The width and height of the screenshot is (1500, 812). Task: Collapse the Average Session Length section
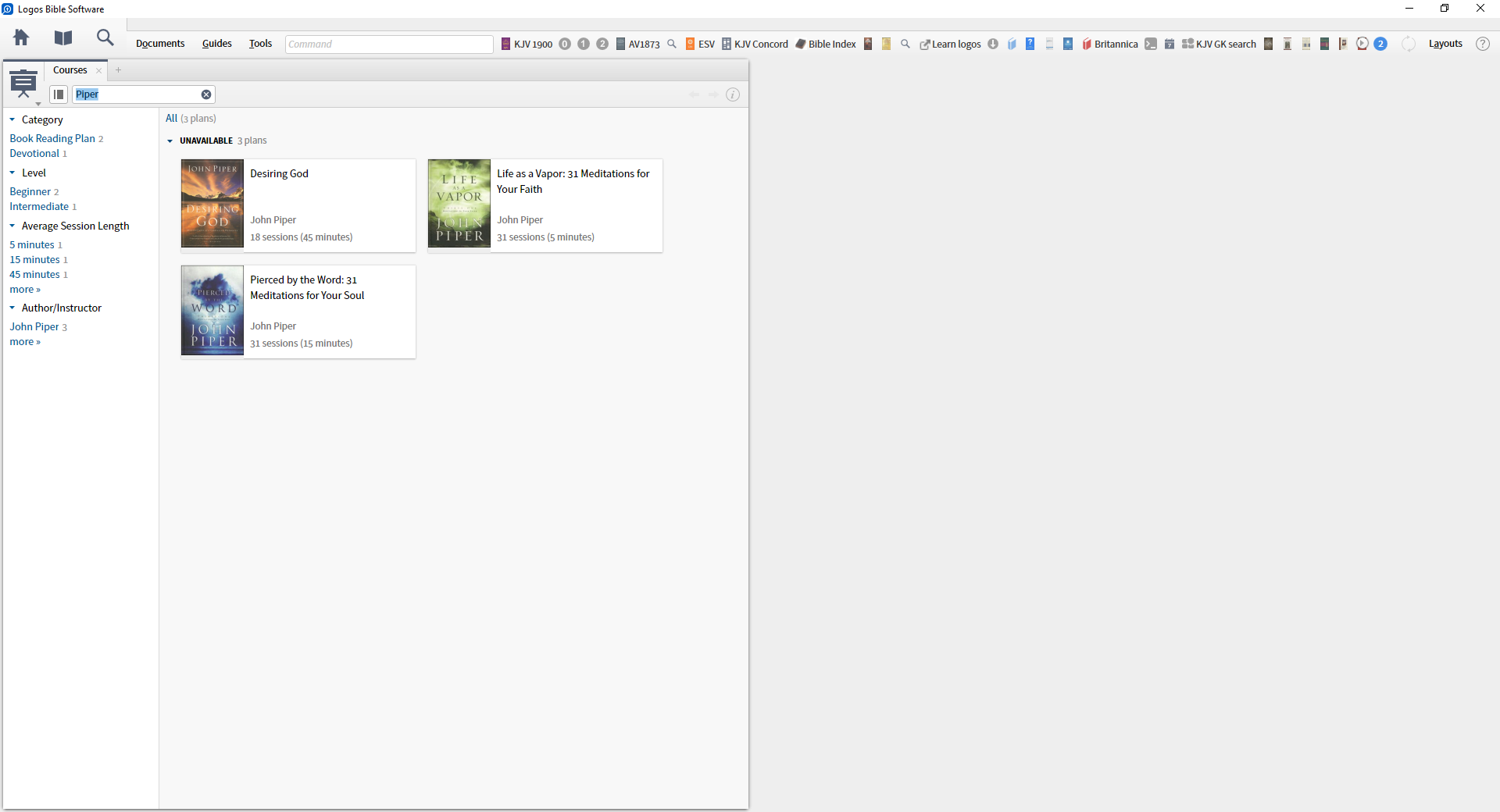tap(12, 226)
